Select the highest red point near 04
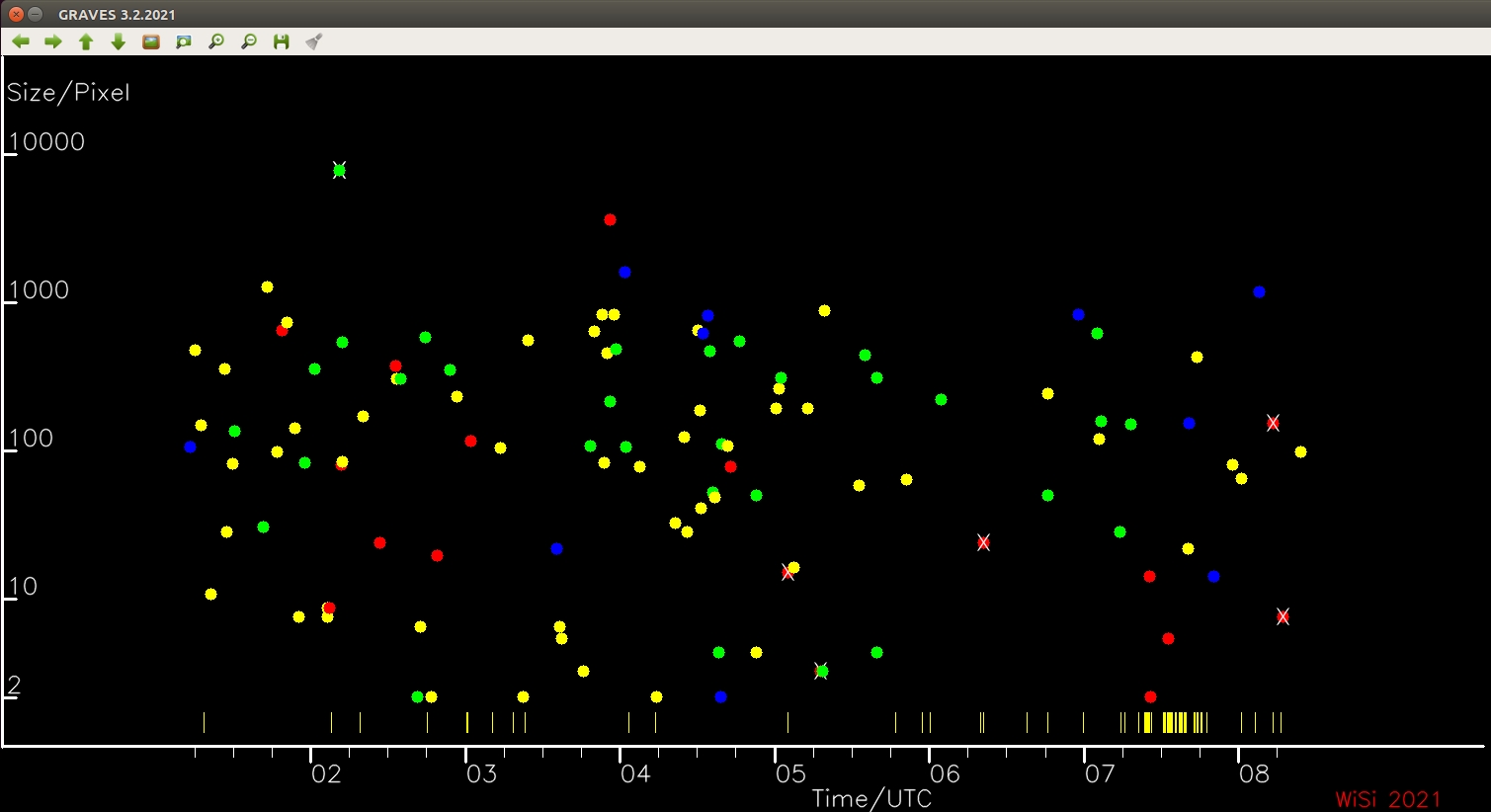 tap(610, 219)
